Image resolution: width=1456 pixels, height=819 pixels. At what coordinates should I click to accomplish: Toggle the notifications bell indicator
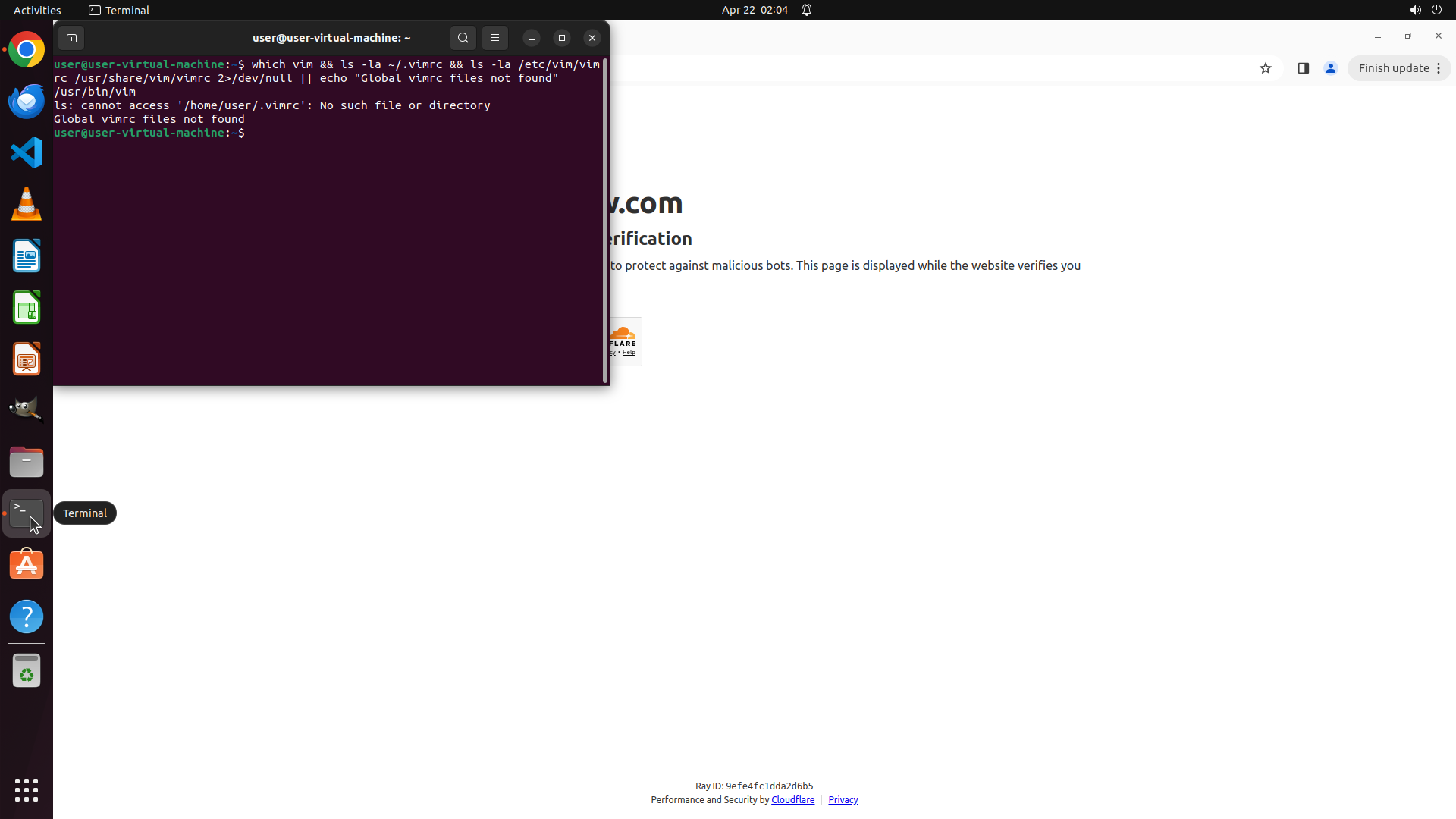click(x=807, y=10)
